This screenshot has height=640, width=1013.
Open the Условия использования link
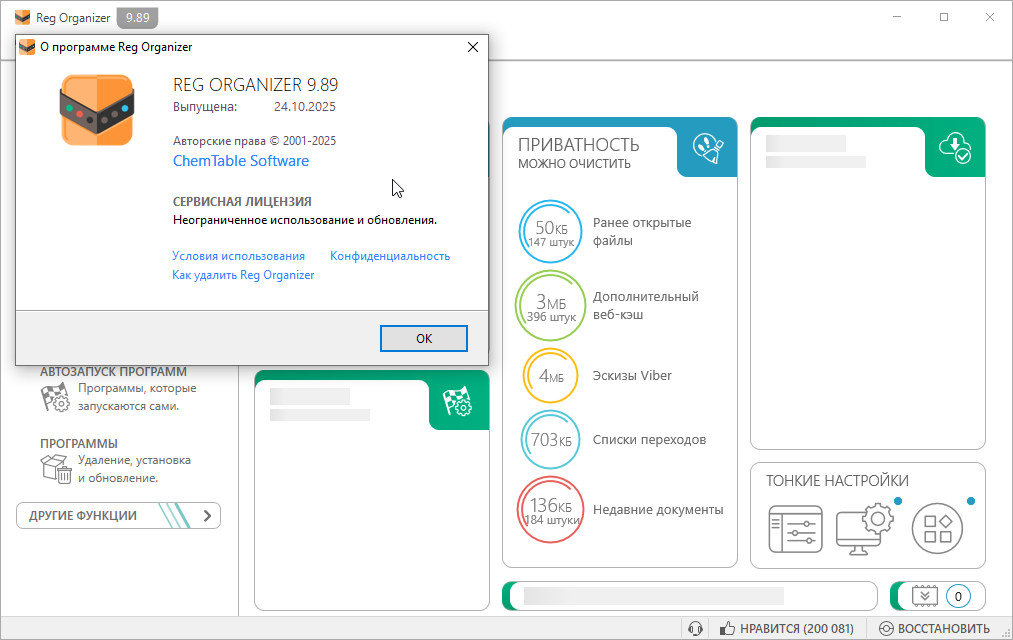pyautogui.click(x=238, y=256)
